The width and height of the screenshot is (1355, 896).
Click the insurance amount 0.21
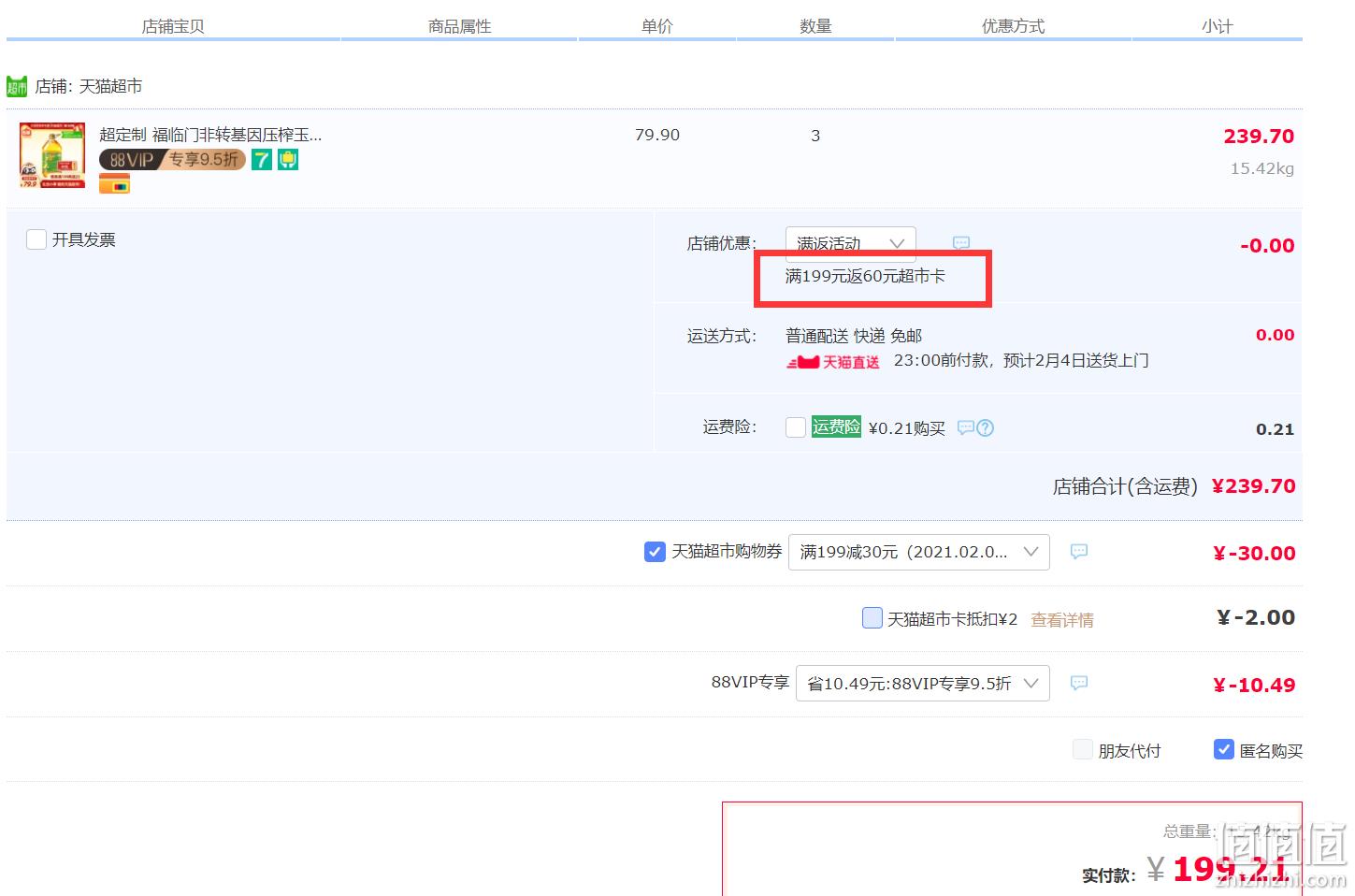[1276, 429]
